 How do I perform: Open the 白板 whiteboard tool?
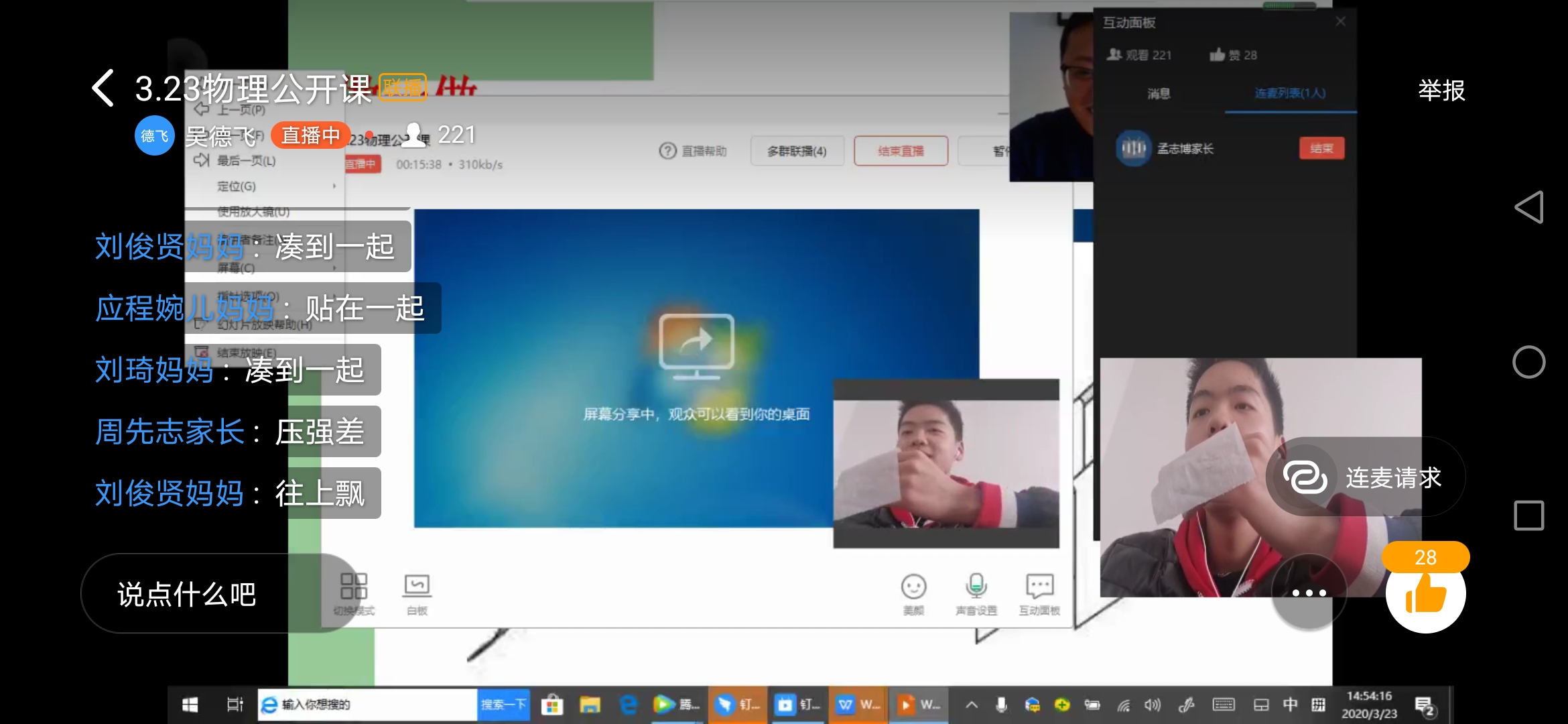tap(417, 593)
